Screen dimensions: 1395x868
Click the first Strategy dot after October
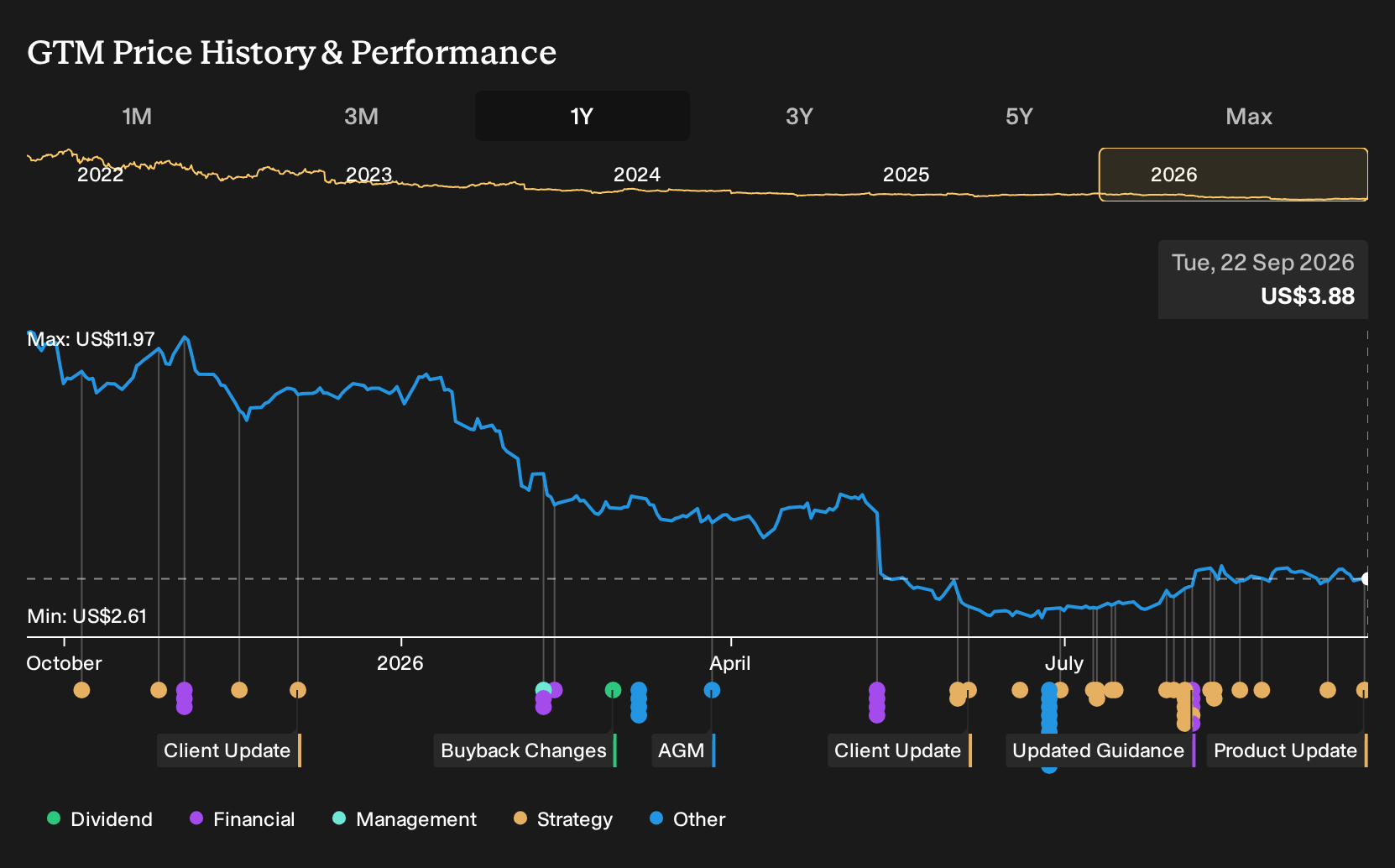[81, 690]
